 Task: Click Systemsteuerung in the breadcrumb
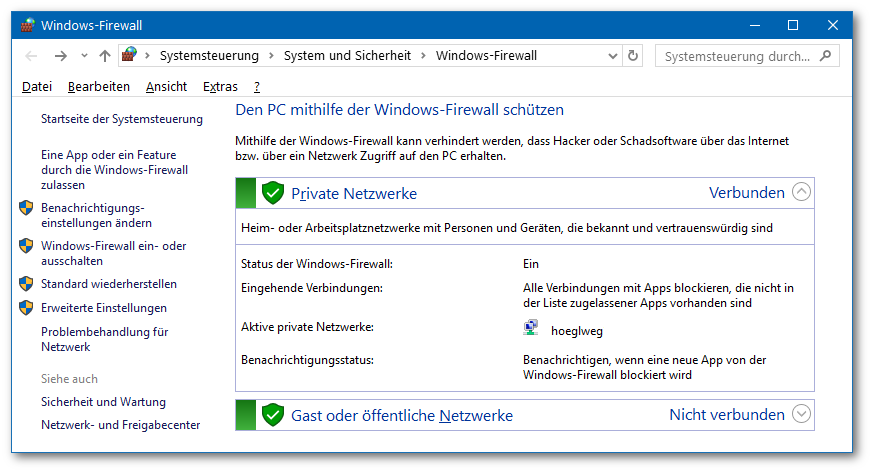tap(209, 56)
